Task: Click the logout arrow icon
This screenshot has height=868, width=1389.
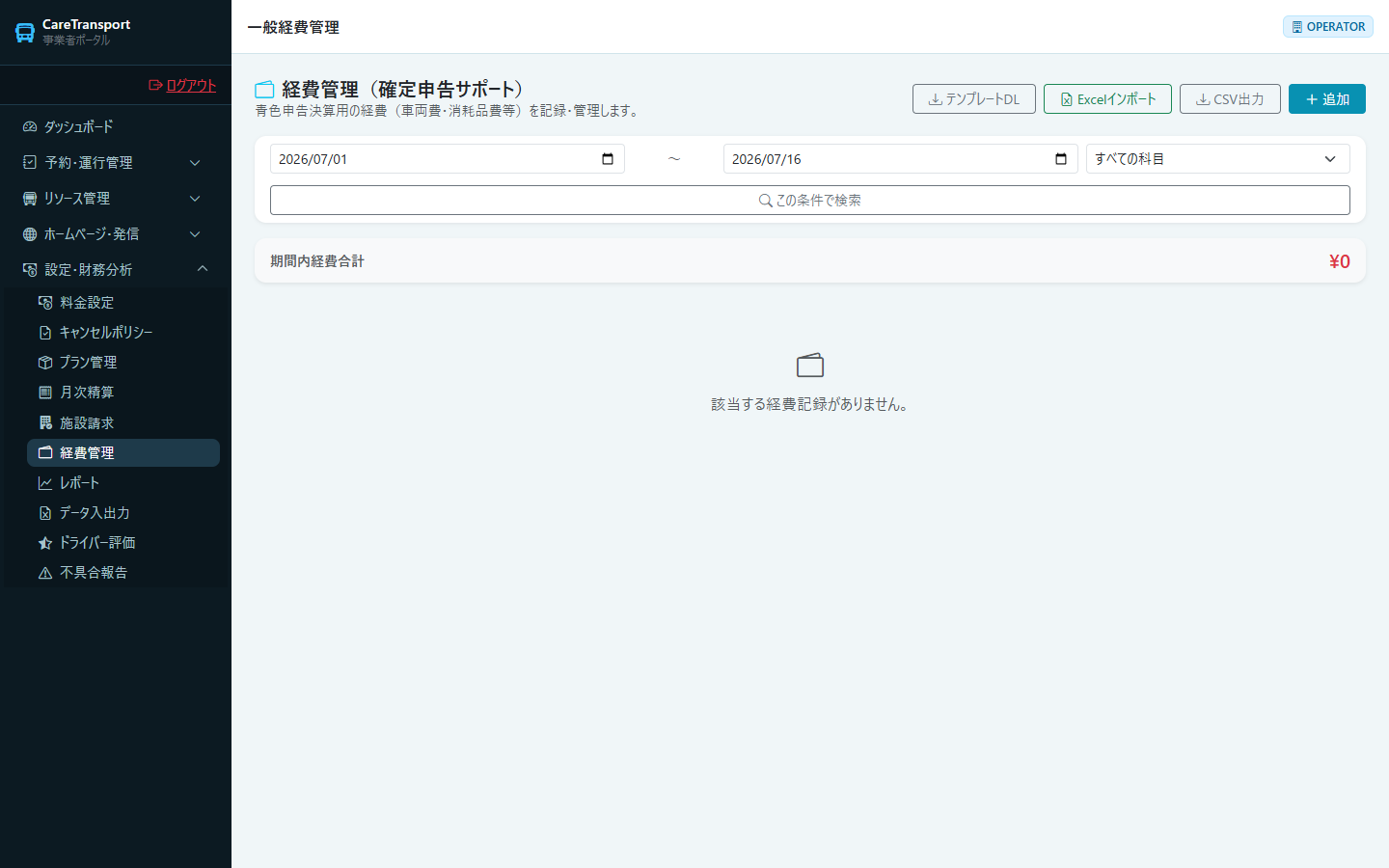Action: 155,85
